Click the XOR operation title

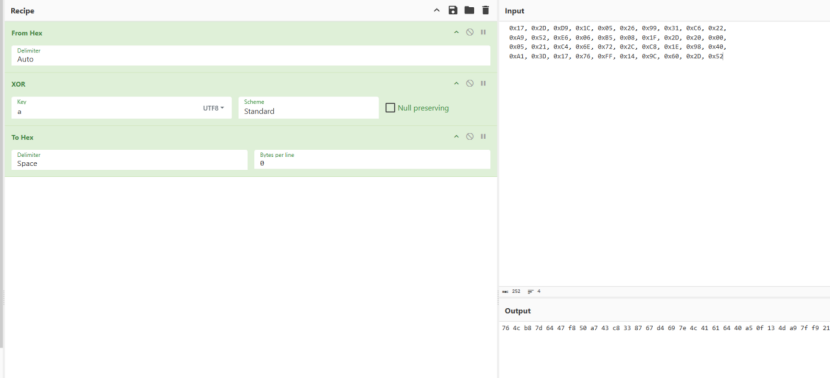(18, 84)
